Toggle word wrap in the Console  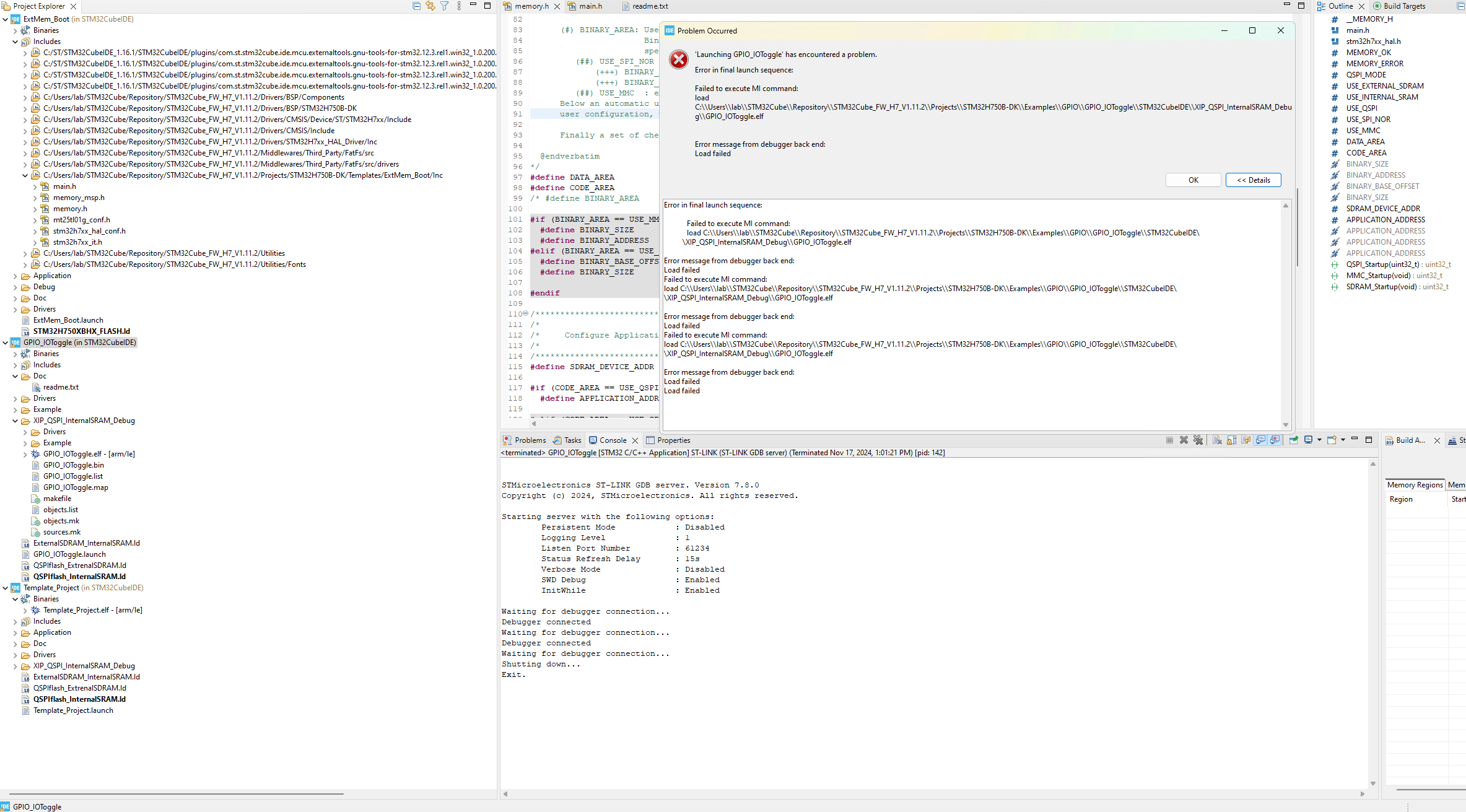(x=1246, y=440)
